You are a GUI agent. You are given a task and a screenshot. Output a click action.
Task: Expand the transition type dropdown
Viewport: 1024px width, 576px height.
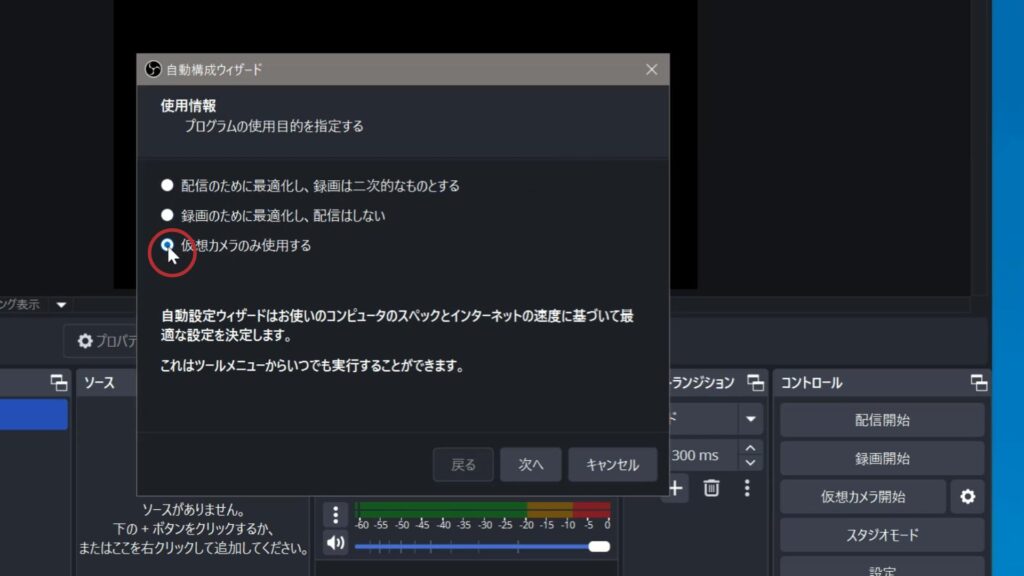coord(750,419)
